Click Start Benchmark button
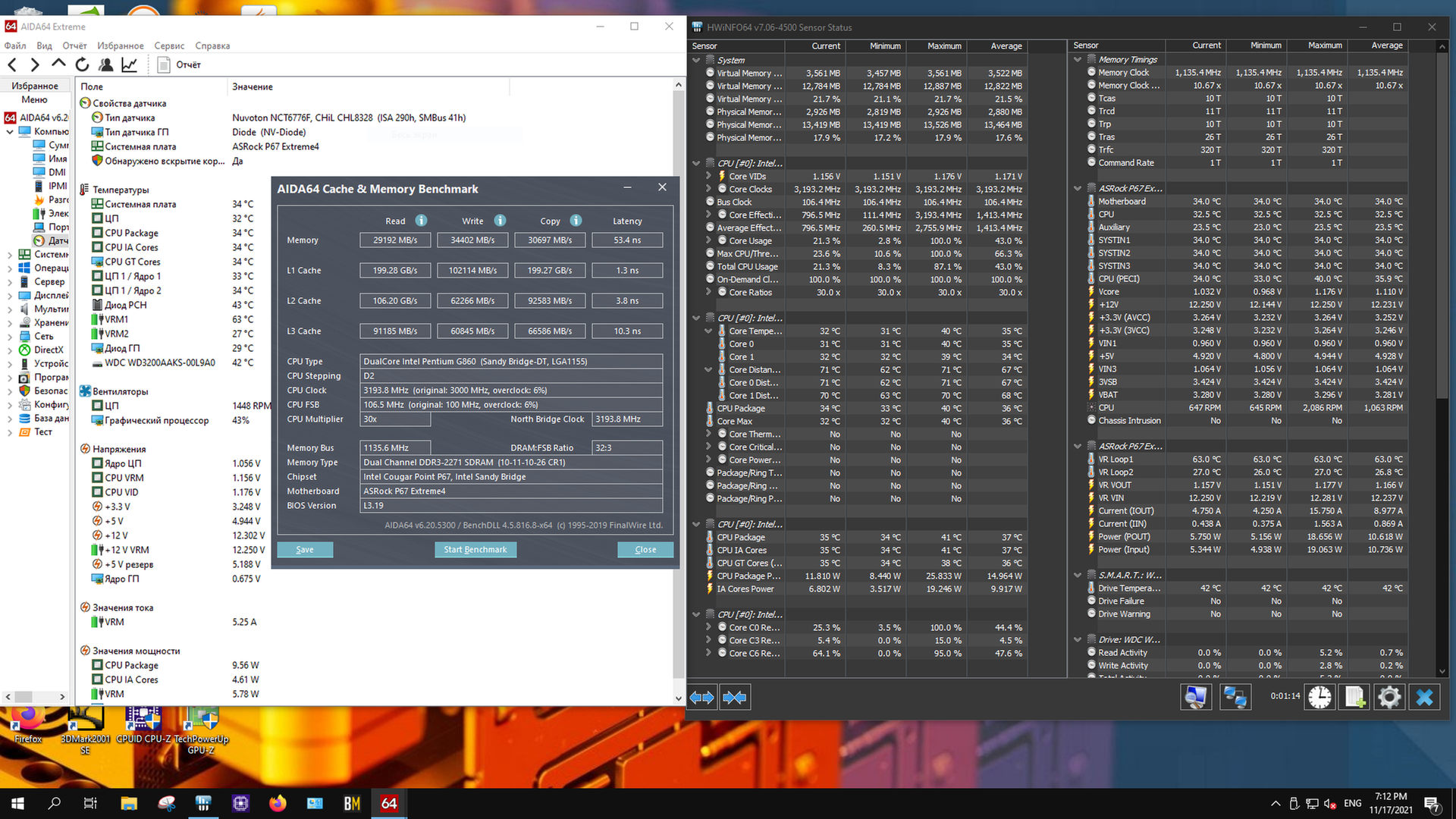 (x=475, y=550)
